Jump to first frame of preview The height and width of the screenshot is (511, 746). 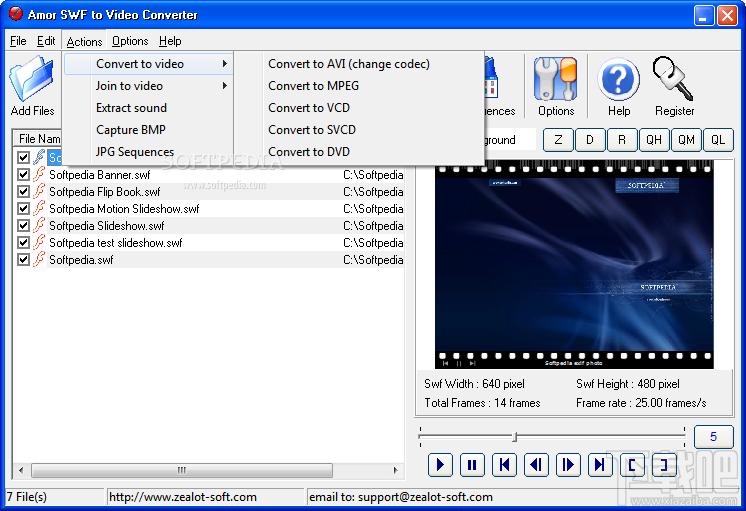pyautogui.click(x=504, y=464)
